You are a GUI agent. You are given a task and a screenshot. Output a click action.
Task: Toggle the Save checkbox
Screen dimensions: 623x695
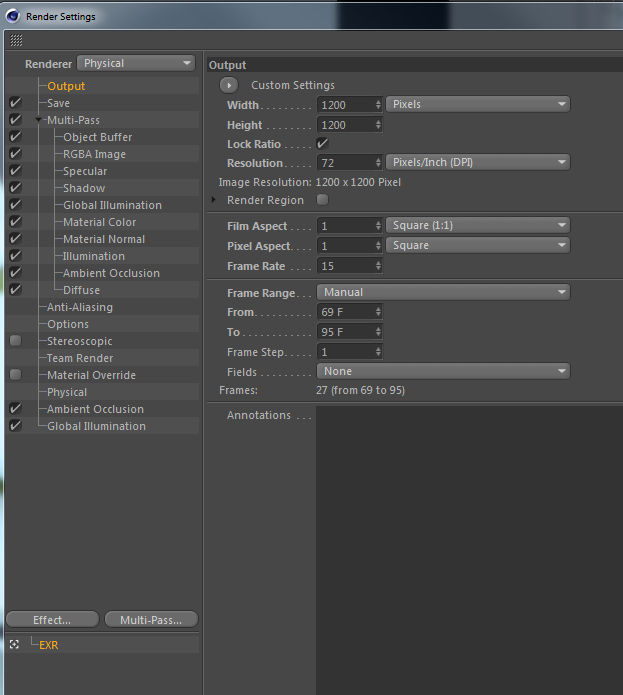point(15,103)
